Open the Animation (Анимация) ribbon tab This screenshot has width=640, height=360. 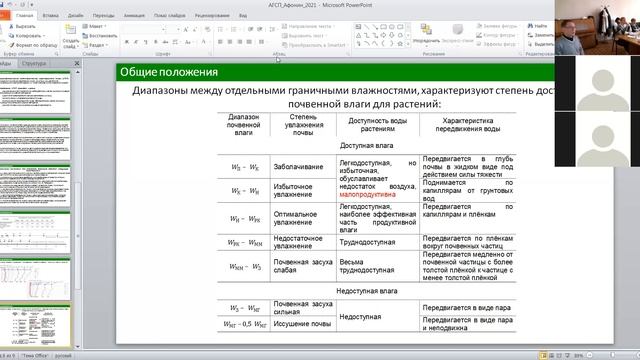click(134, 16)
